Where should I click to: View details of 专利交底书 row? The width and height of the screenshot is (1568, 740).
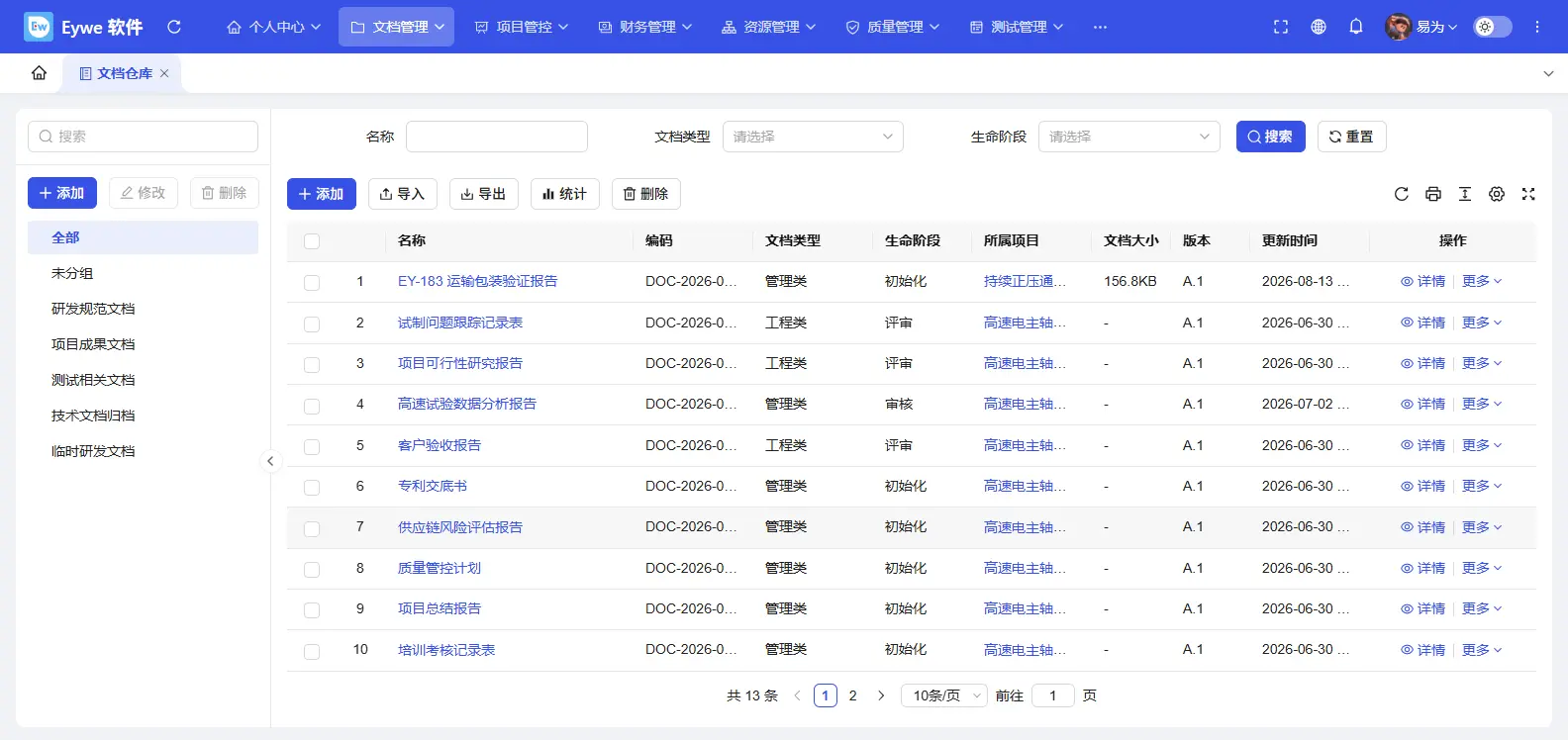[1423, 486]
